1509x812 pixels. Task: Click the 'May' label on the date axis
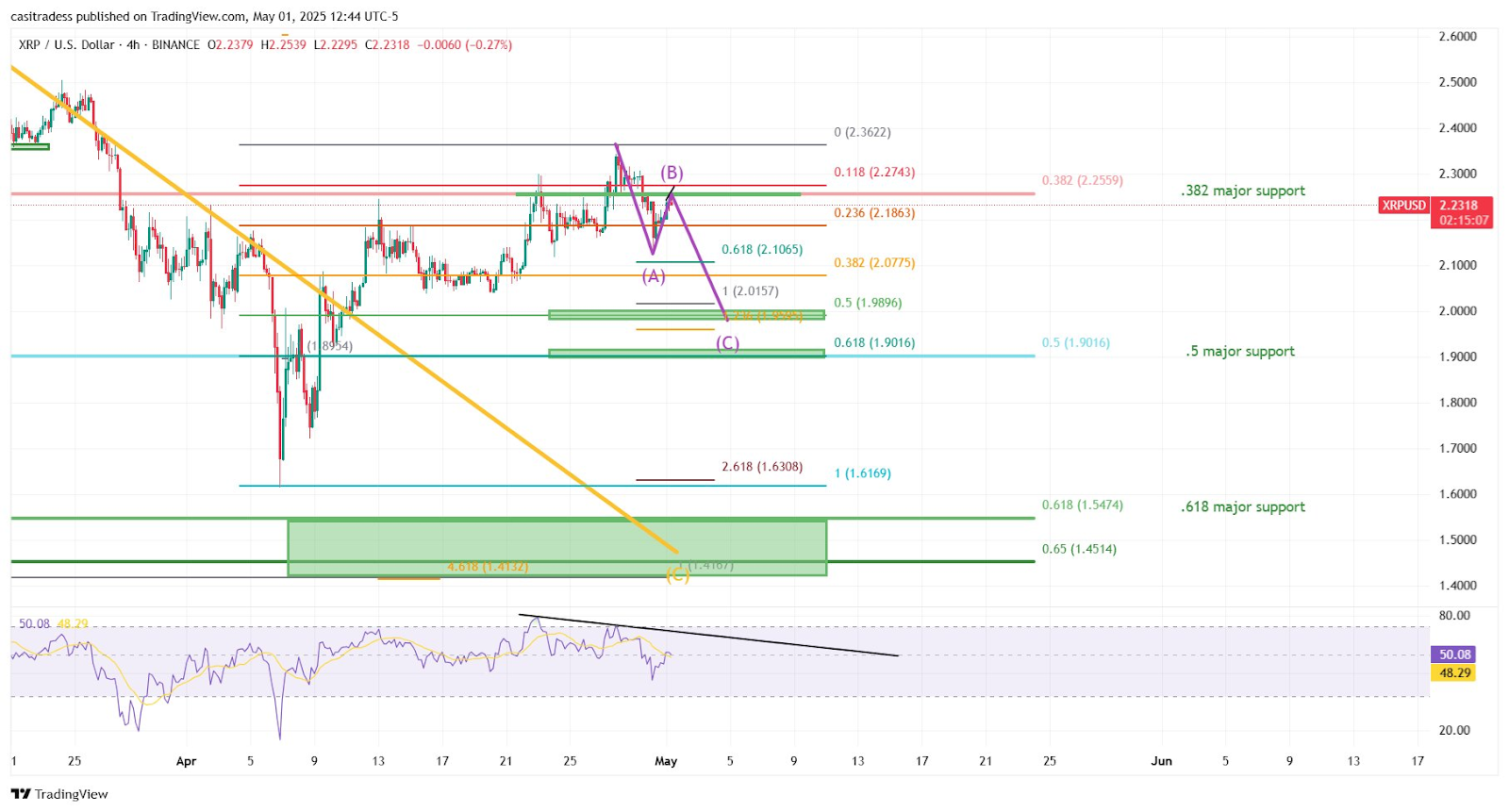[666, 761]
